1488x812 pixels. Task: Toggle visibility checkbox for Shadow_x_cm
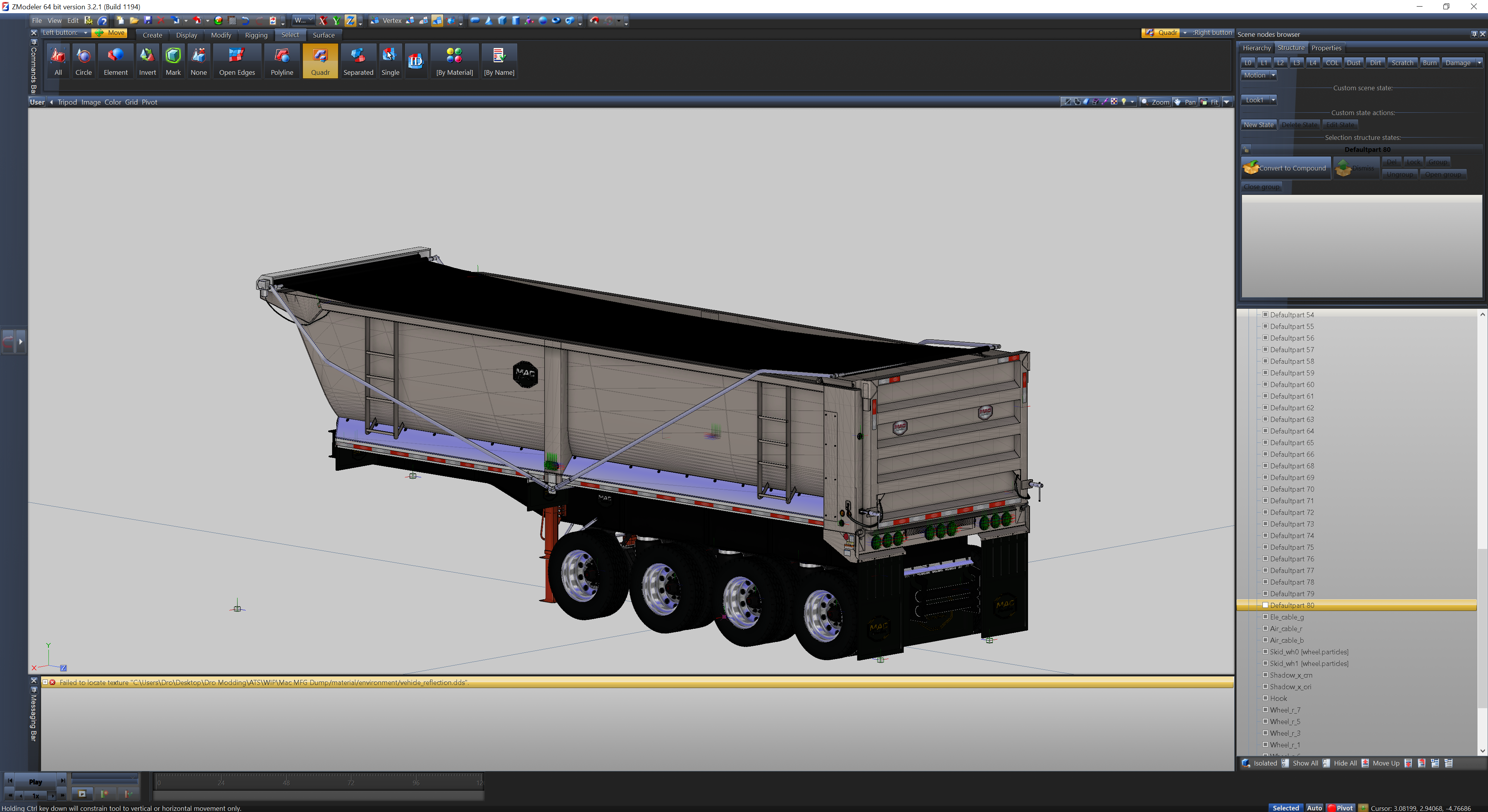tap(1265, 675)
